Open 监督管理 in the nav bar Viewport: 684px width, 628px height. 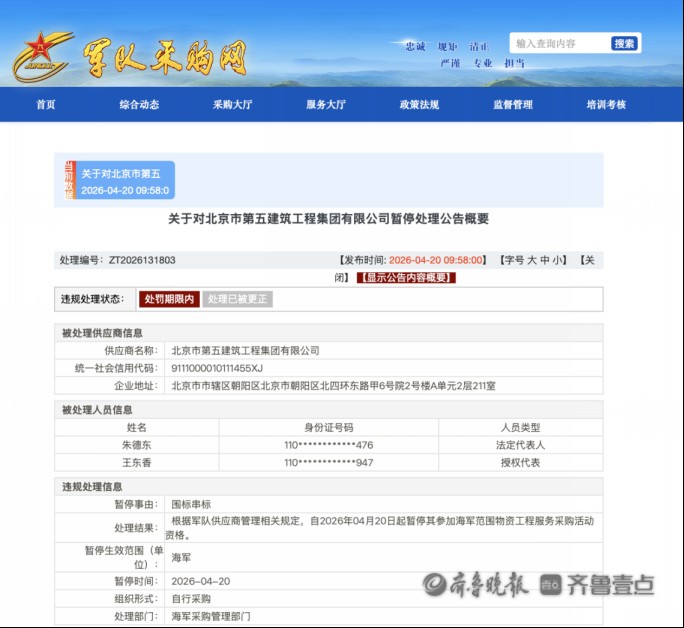coord(513,105)
